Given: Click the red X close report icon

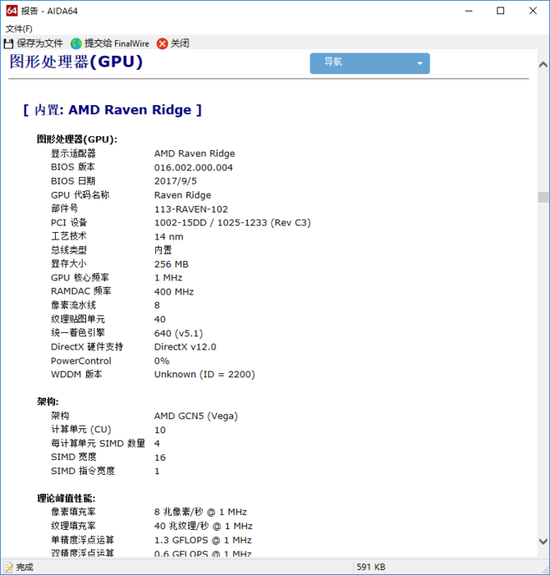Looking at the screenshot, I should pyautogui.click(x=162, y=44).
